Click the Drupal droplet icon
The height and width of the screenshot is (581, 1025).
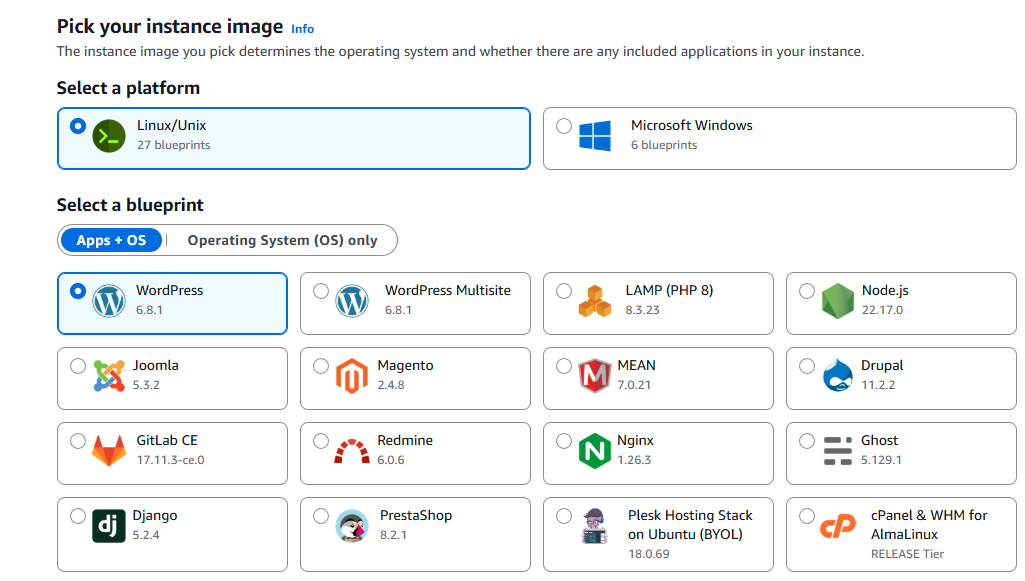click(838, 376)
